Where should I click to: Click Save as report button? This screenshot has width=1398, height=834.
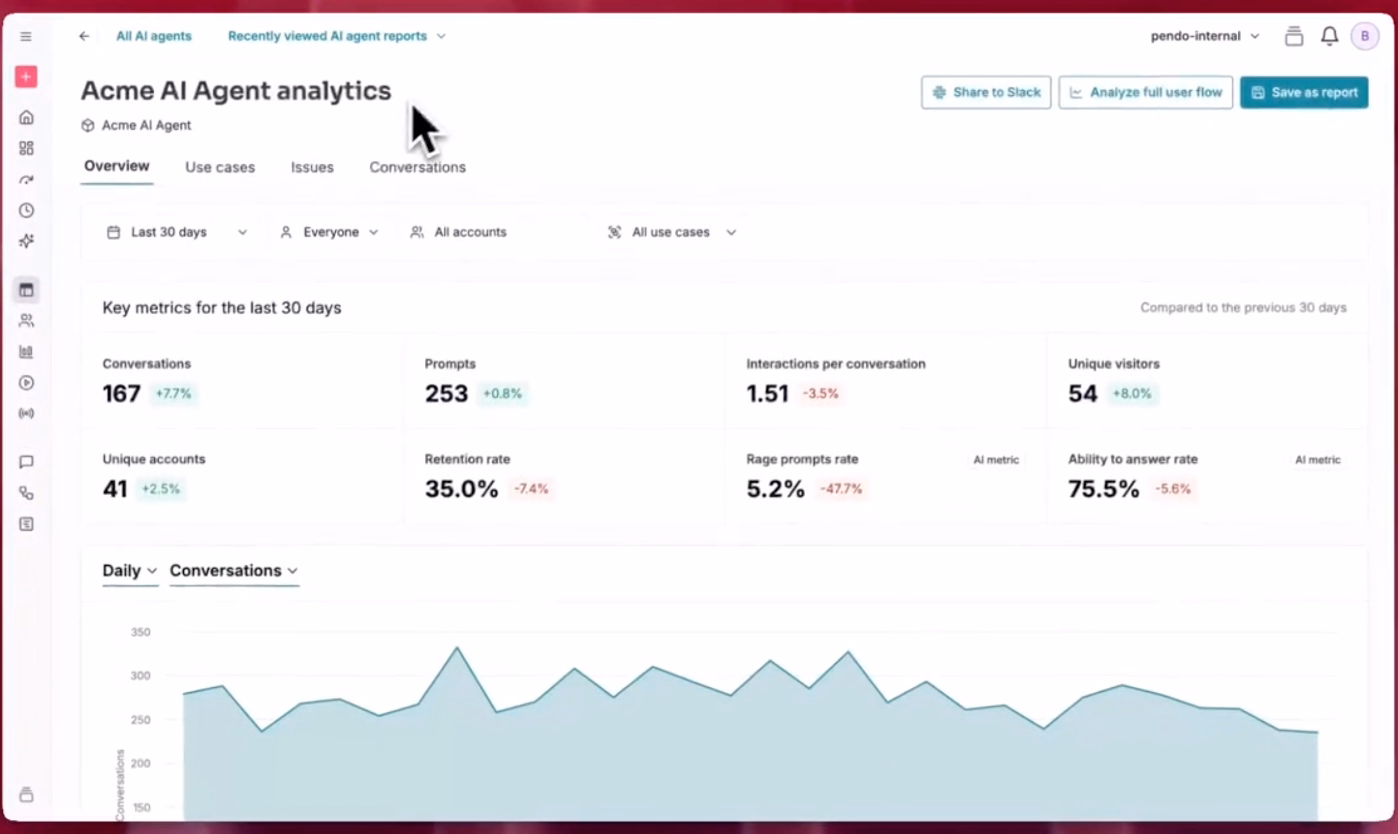pyautogui.click(x=1304, y=92)
